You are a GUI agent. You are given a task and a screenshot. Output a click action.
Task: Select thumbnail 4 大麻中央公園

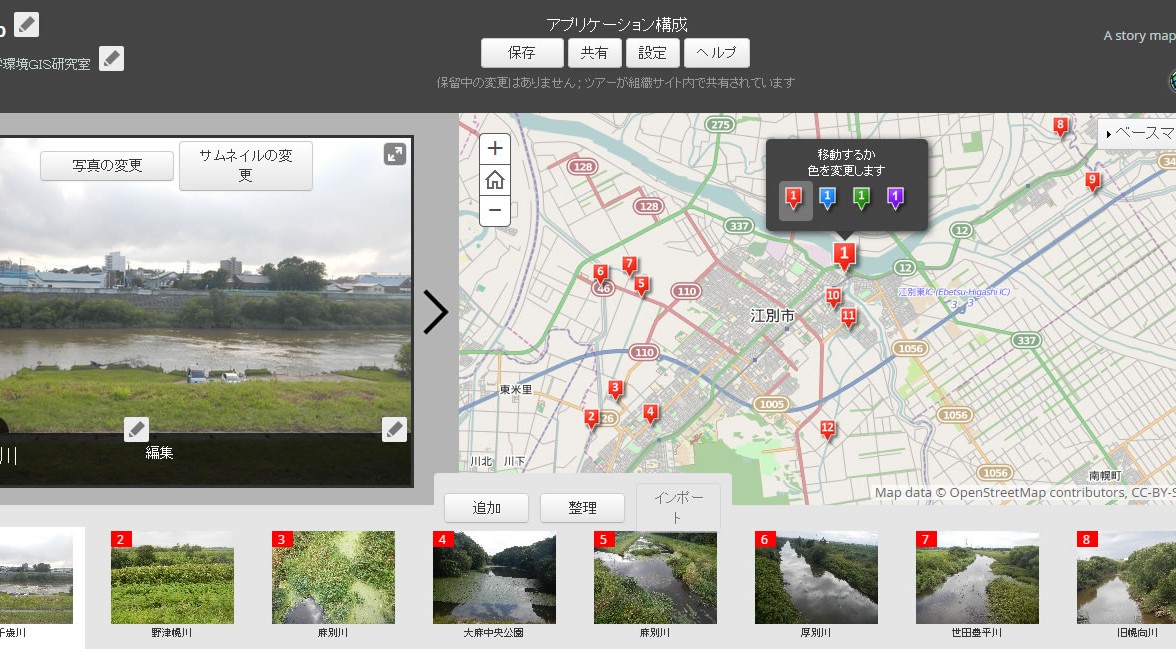(x=493, y=578)
